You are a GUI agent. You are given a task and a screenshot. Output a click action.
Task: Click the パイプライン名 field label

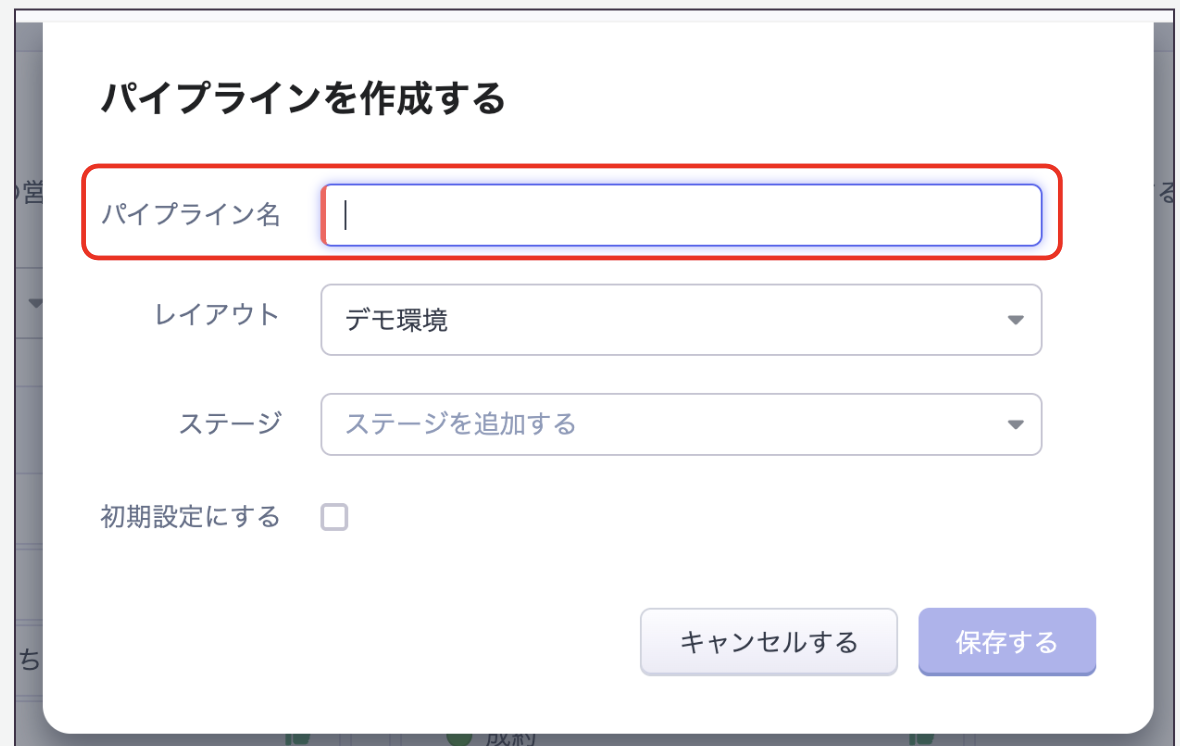(x=191, y=215)
